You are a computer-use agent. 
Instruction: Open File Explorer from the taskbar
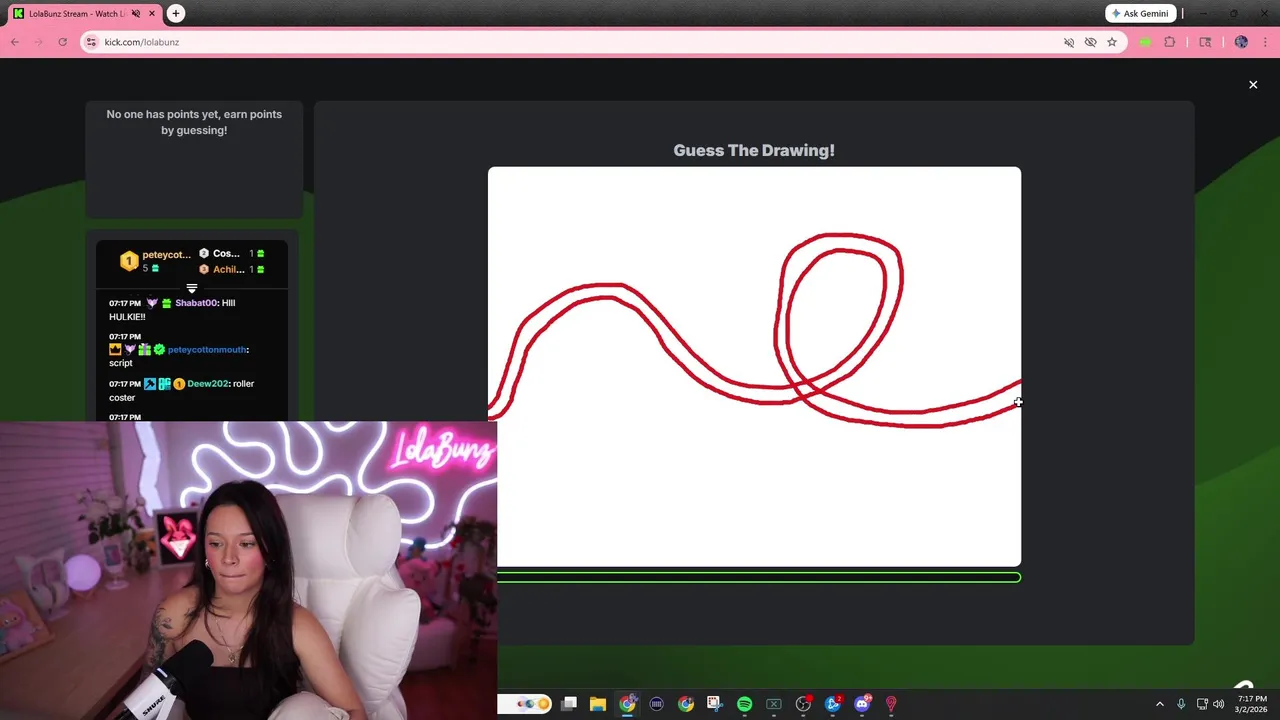pyautogui.click(x=598, y=704)
